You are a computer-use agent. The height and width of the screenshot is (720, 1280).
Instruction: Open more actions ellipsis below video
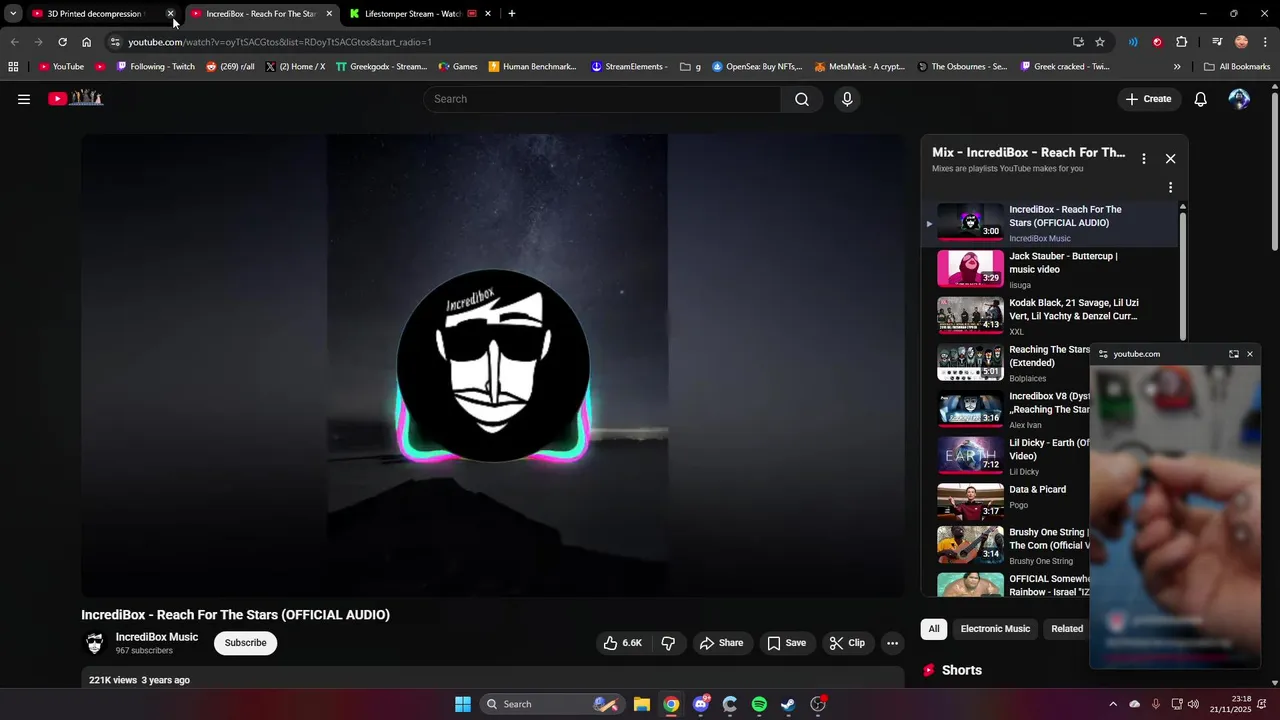(x=892, y=643)
